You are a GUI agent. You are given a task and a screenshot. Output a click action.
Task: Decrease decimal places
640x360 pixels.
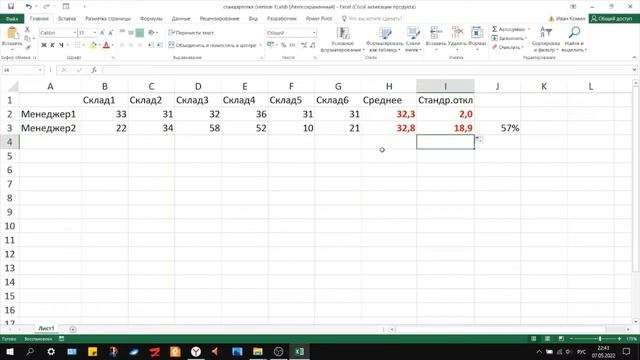313,45
